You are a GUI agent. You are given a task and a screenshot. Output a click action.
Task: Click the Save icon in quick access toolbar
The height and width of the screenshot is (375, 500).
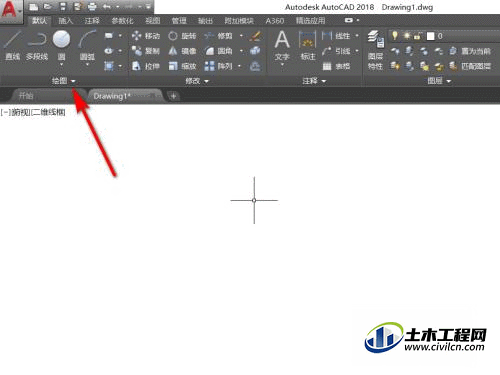click(63, 7)
